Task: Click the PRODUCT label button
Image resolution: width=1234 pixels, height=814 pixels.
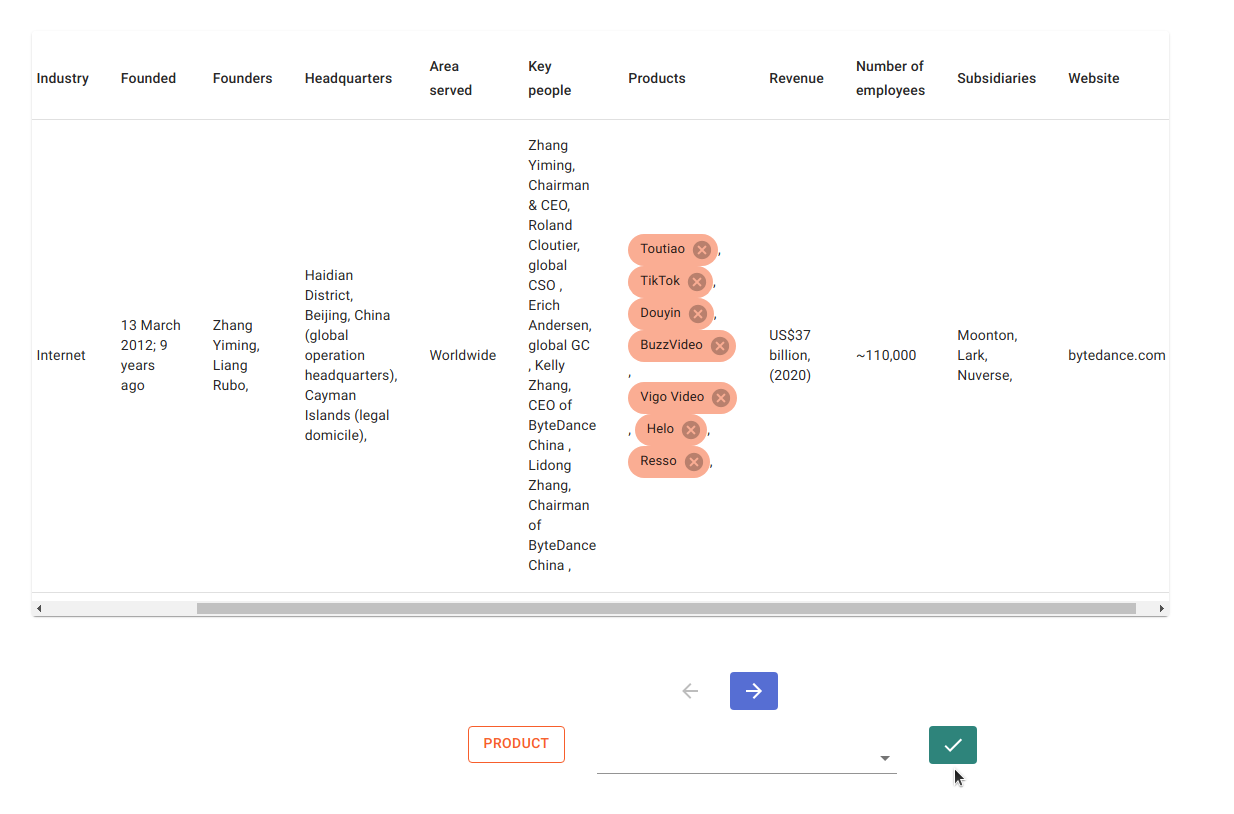Action: coord(516,744)
